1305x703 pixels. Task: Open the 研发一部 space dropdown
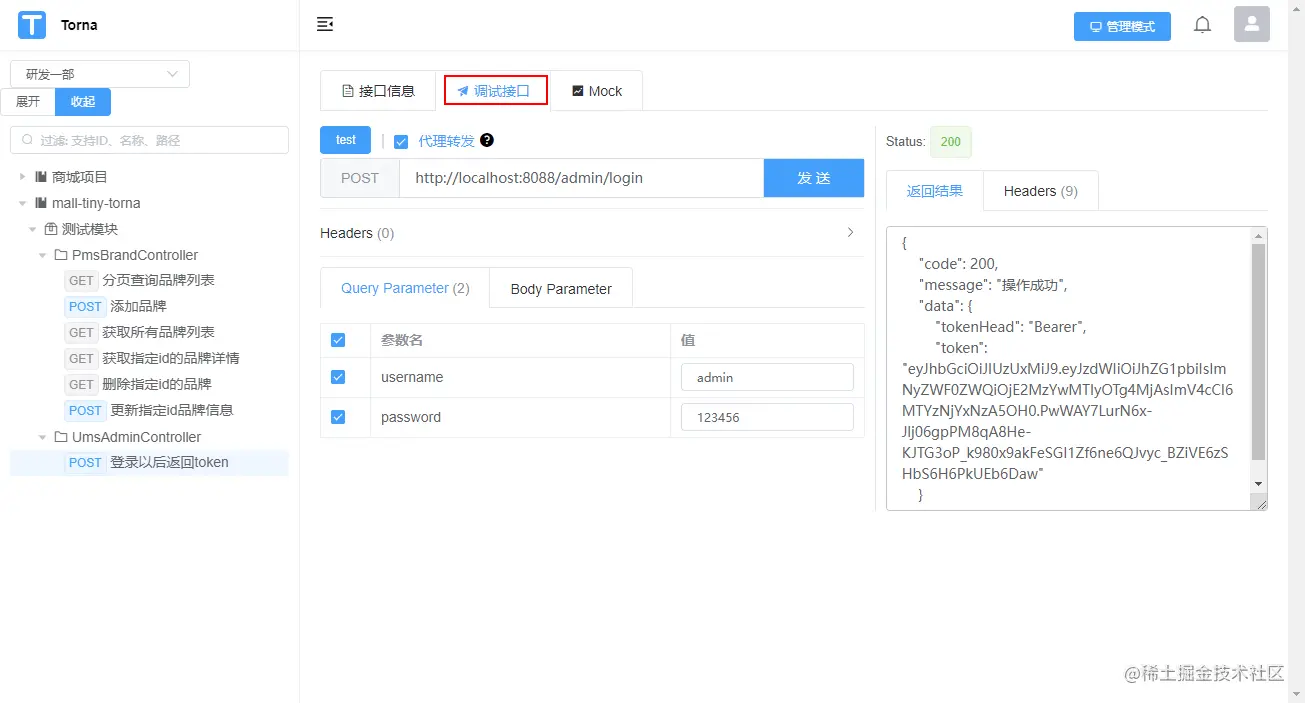(100, 74)
